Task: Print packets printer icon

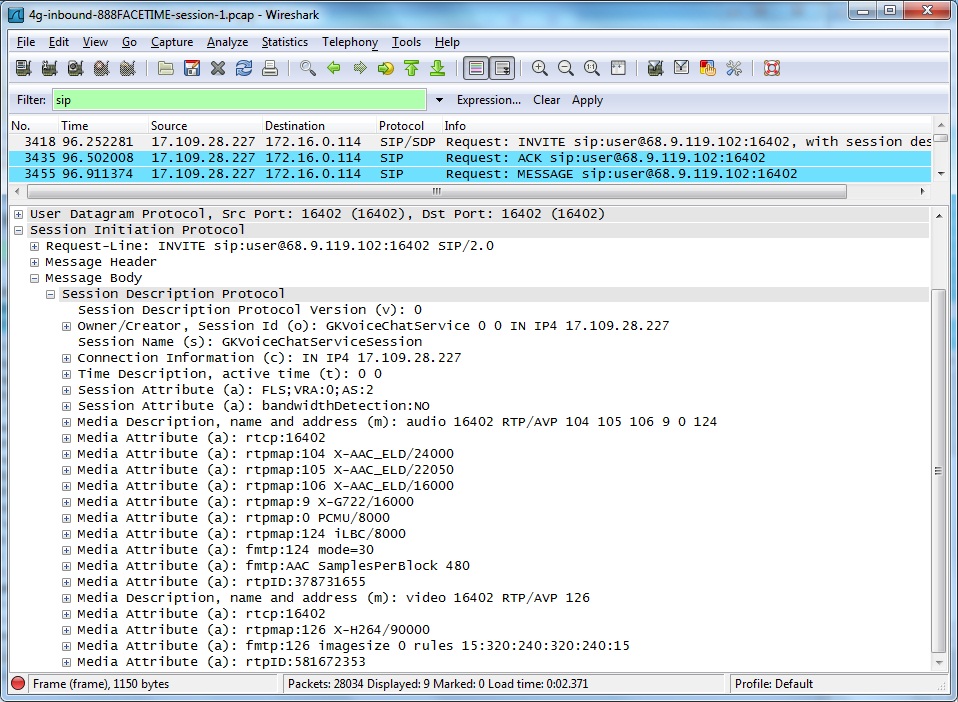Action: (x=270, y=68)
